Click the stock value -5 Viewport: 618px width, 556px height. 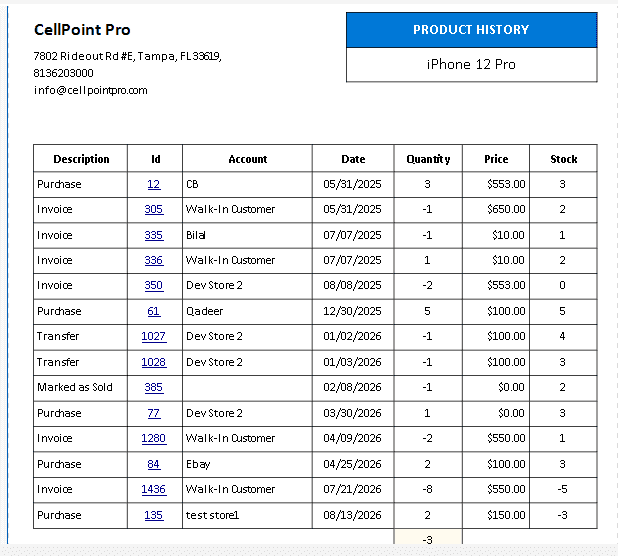(x=562, y=489)
